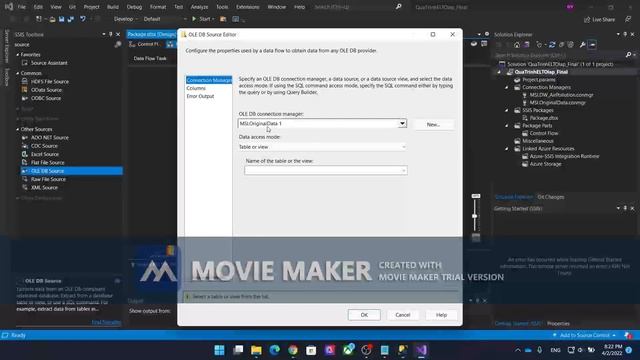Collapse the SSIS Packages tree node
Image resolution: width=640 pixels, height=360 pixels.
507,110
